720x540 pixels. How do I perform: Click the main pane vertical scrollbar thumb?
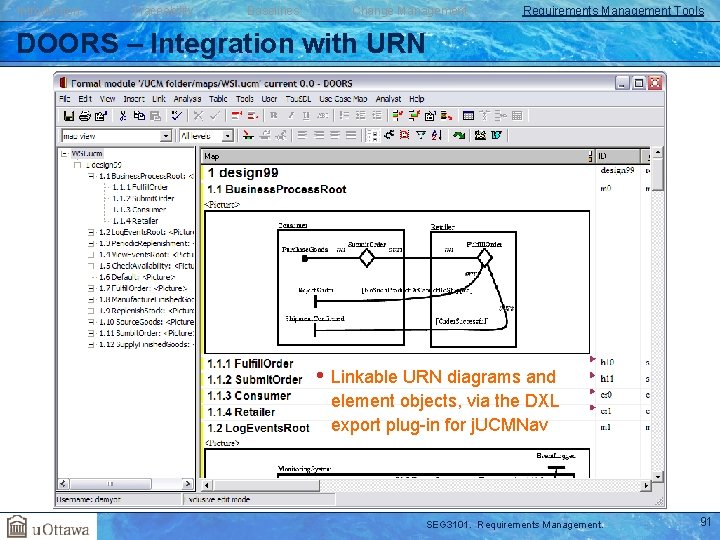[x=658, y=175]
